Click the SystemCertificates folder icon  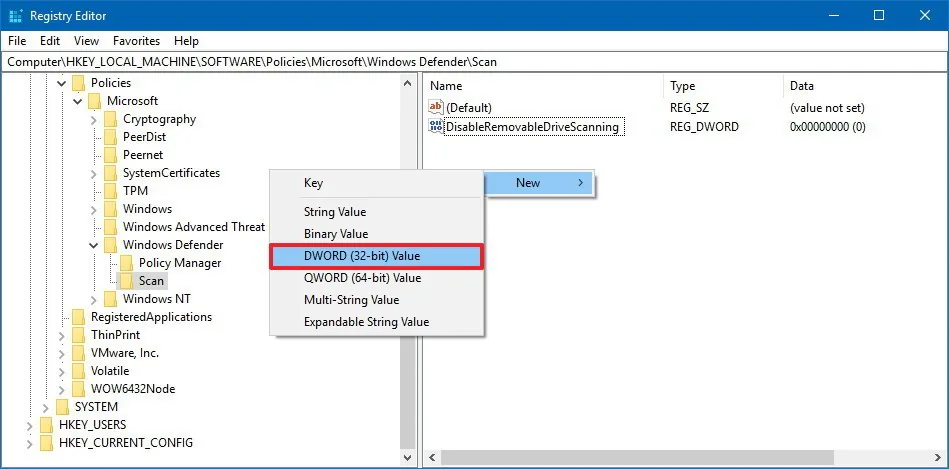(110, 173)
